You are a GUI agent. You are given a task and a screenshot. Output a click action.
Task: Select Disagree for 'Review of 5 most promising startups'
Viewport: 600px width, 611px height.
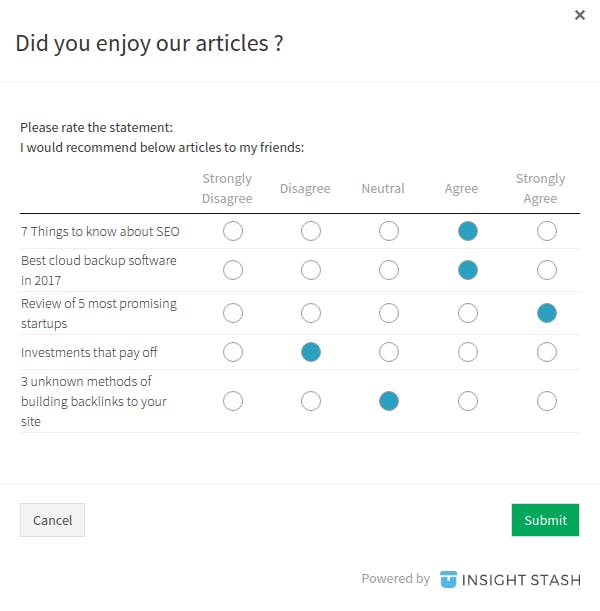(x=311, y=313)
